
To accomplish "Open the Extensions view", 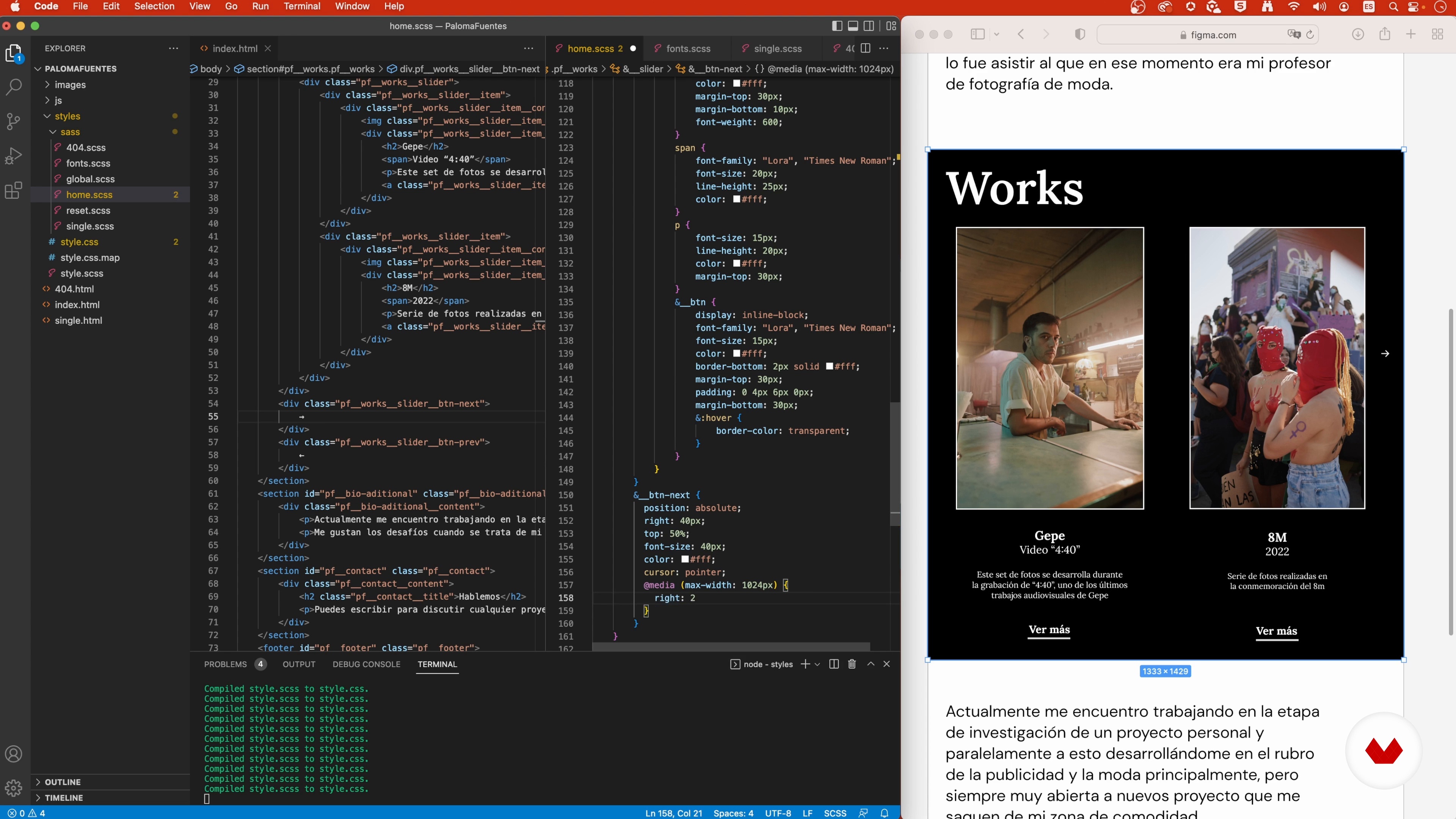I will [14, 190].
